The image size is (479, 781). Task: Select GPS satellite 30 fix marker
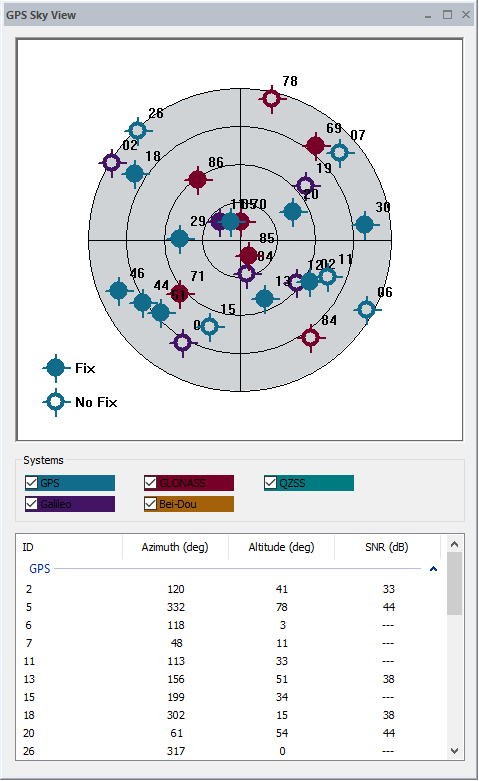tap(364, 225)
